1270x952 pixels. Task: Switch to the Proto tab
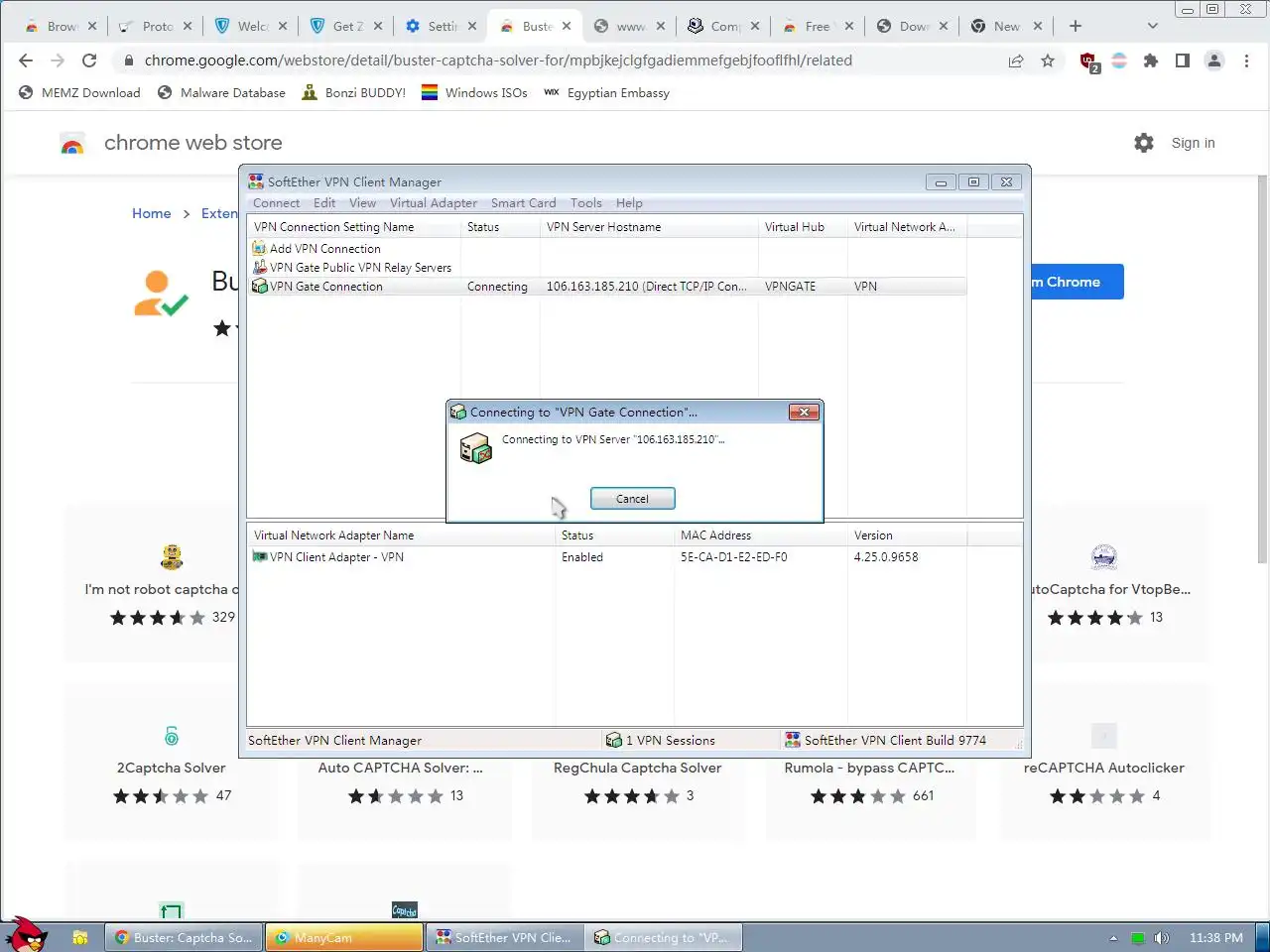coord(155,26)
